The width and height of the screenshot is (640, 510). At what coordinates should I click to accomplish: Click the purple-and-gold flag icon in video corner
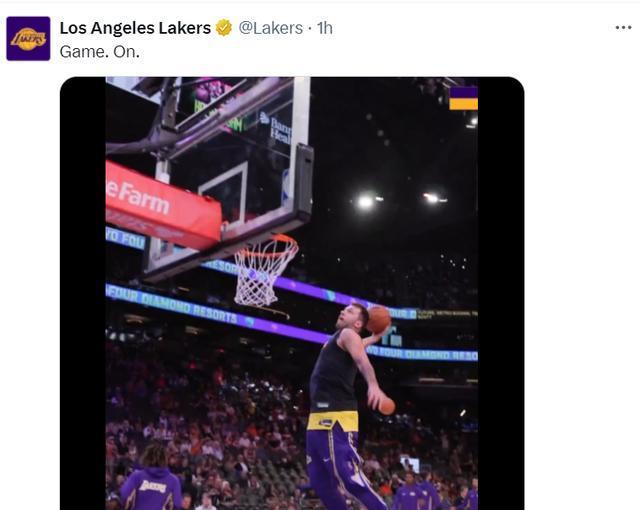click(462, 98)
